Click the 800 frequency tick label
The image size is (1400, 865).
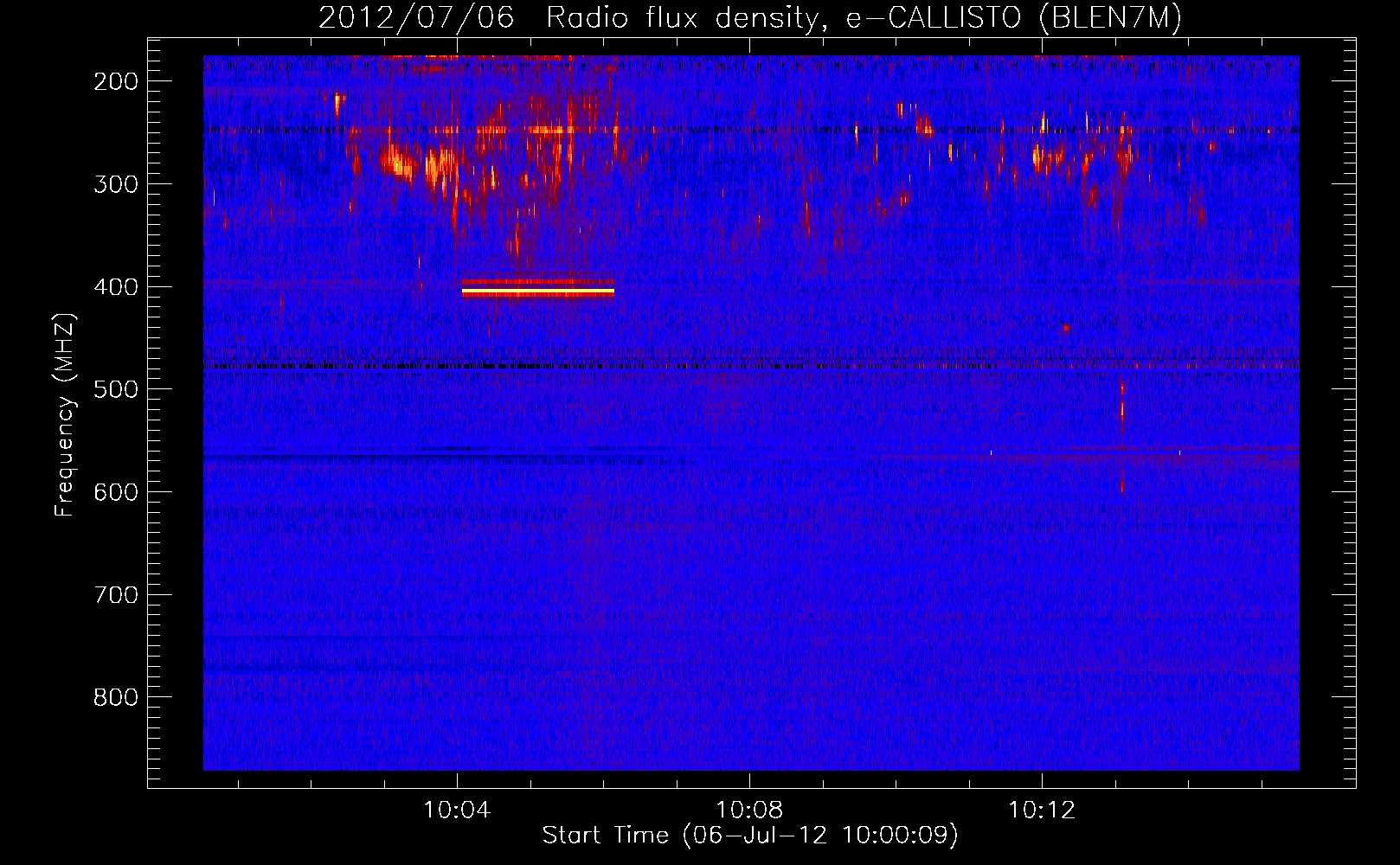click(x=116, y=698)
